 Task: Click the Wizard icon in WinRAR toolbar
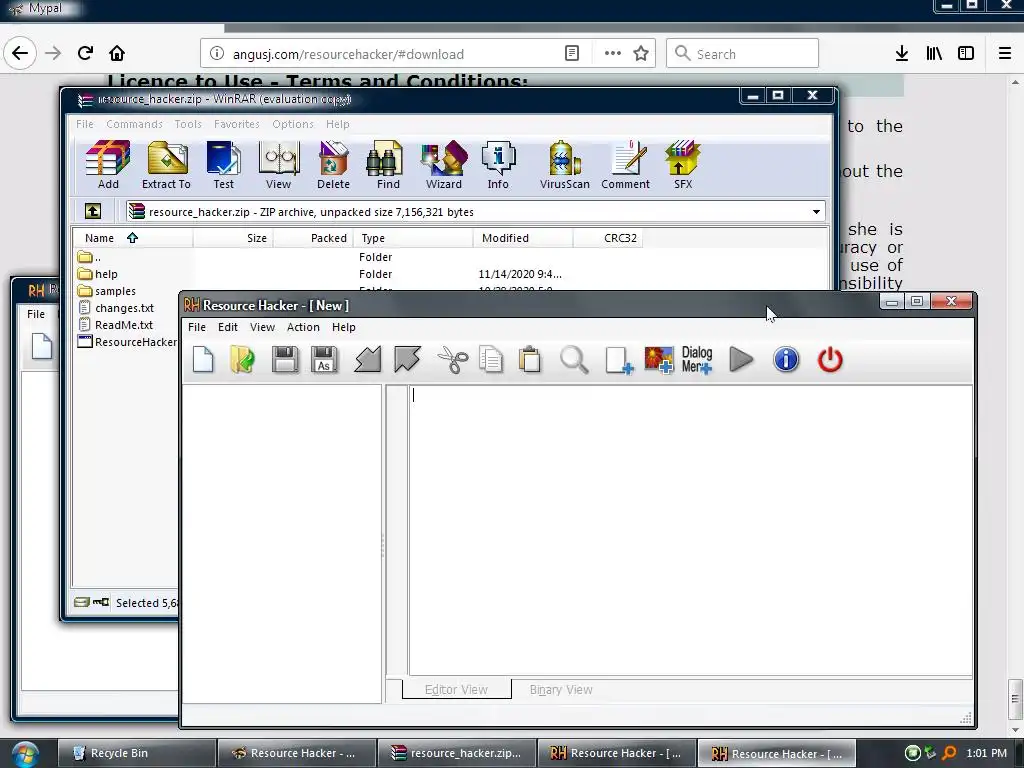pos(444,165)
